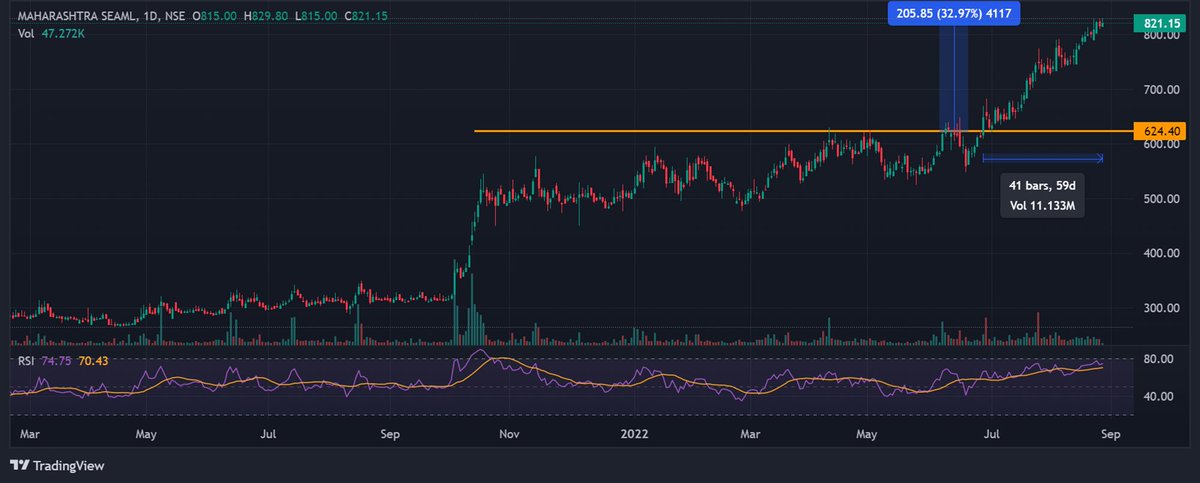Click the blue date-range arrow line
The width and height of the screenshot is (1200, 483).
point(1043,157)
